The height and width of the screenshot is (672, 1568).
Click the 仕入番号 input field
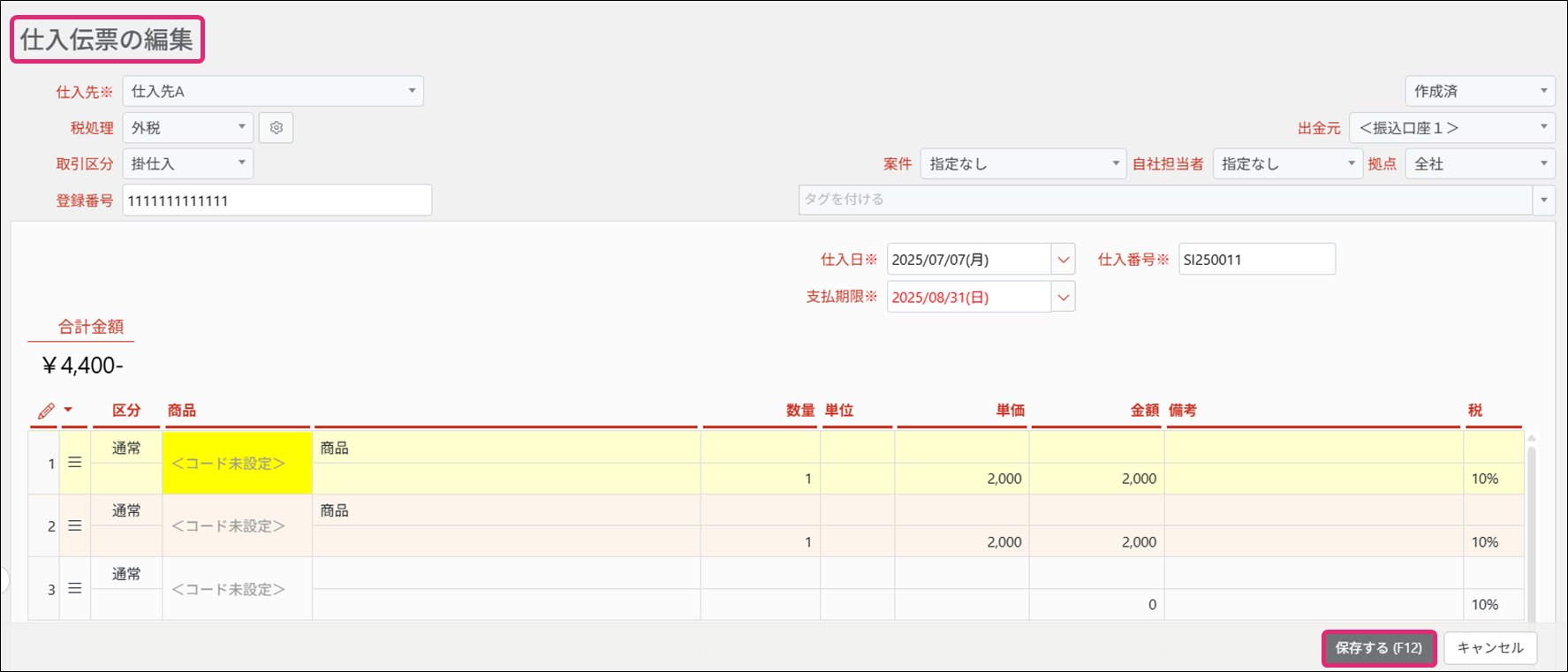click(x=1256, y=260)
